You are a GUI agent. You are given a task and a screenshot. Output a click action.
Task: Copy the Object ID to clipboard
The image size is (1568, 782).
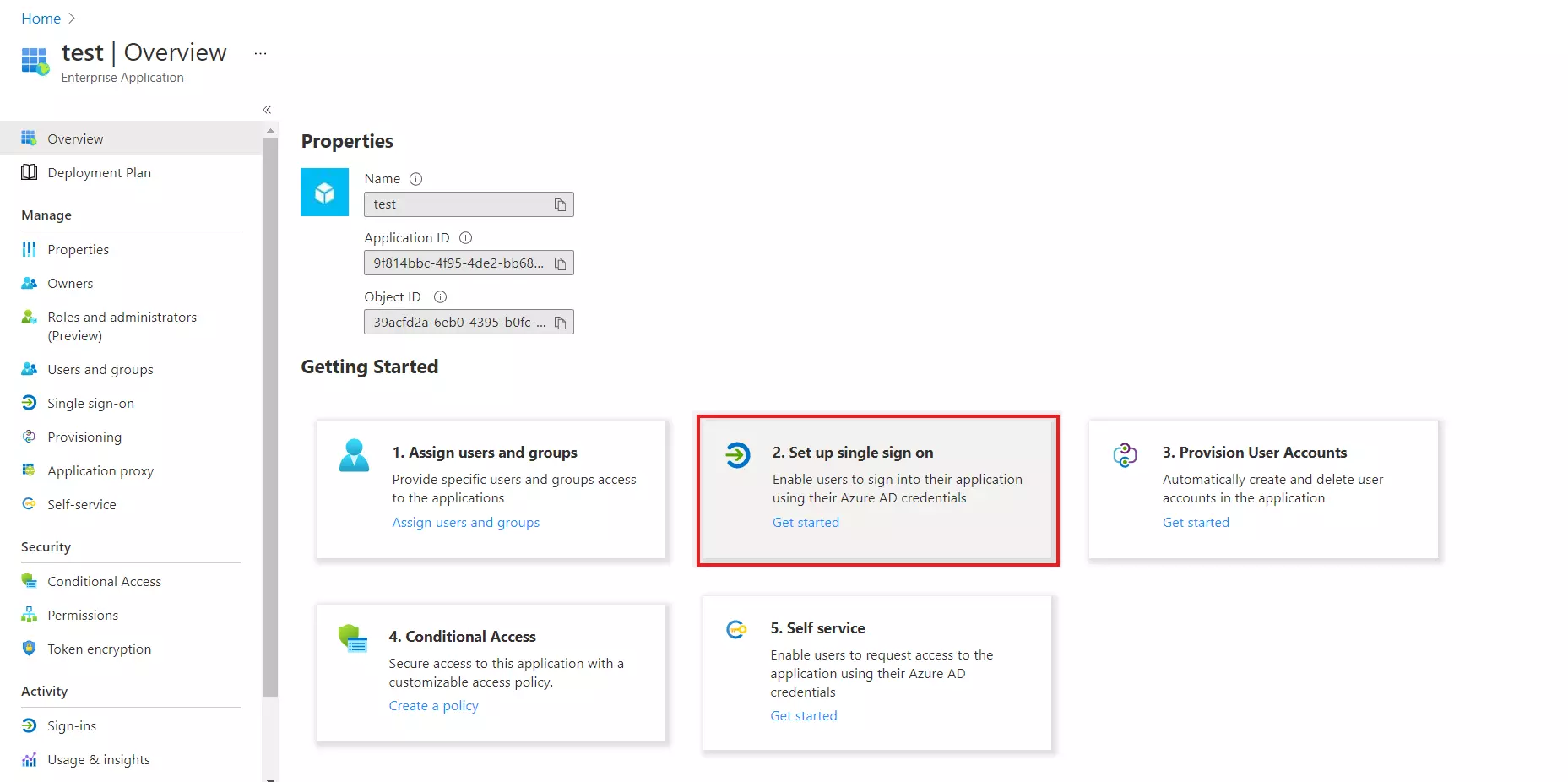click(x=560, y=323)
